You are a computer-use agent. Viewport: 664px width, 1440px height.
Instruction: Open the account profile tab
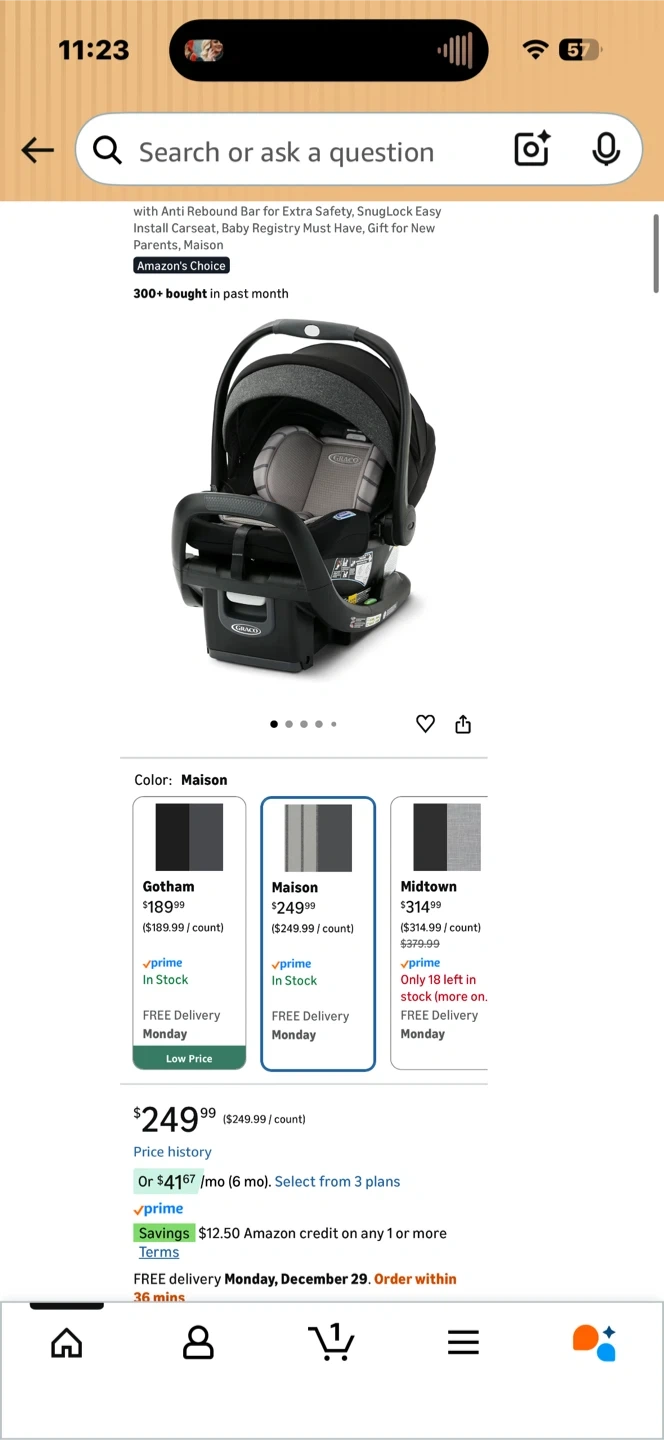198,1342
